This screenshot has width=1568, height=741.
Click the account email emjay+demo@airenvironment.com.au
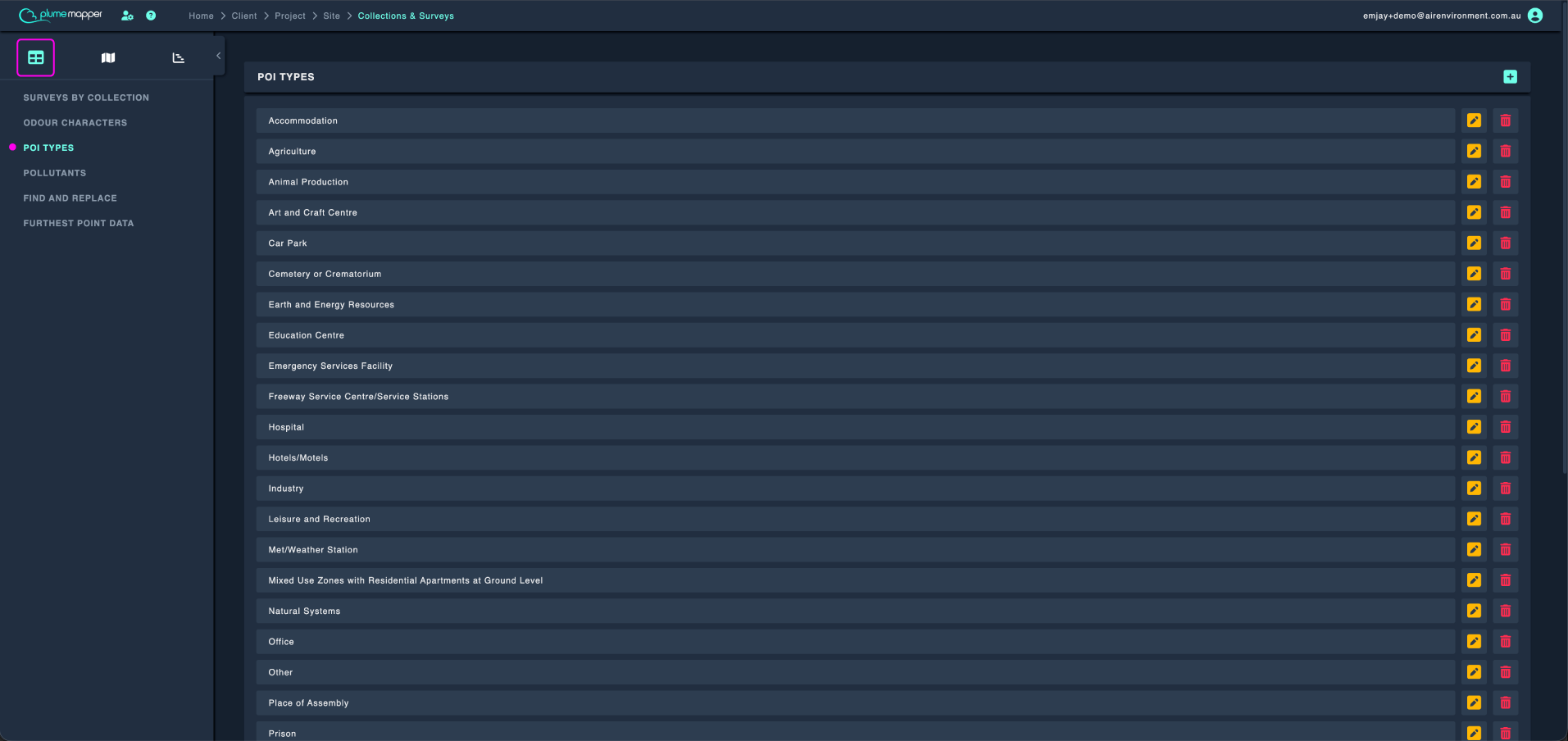tap(1442, 16)
